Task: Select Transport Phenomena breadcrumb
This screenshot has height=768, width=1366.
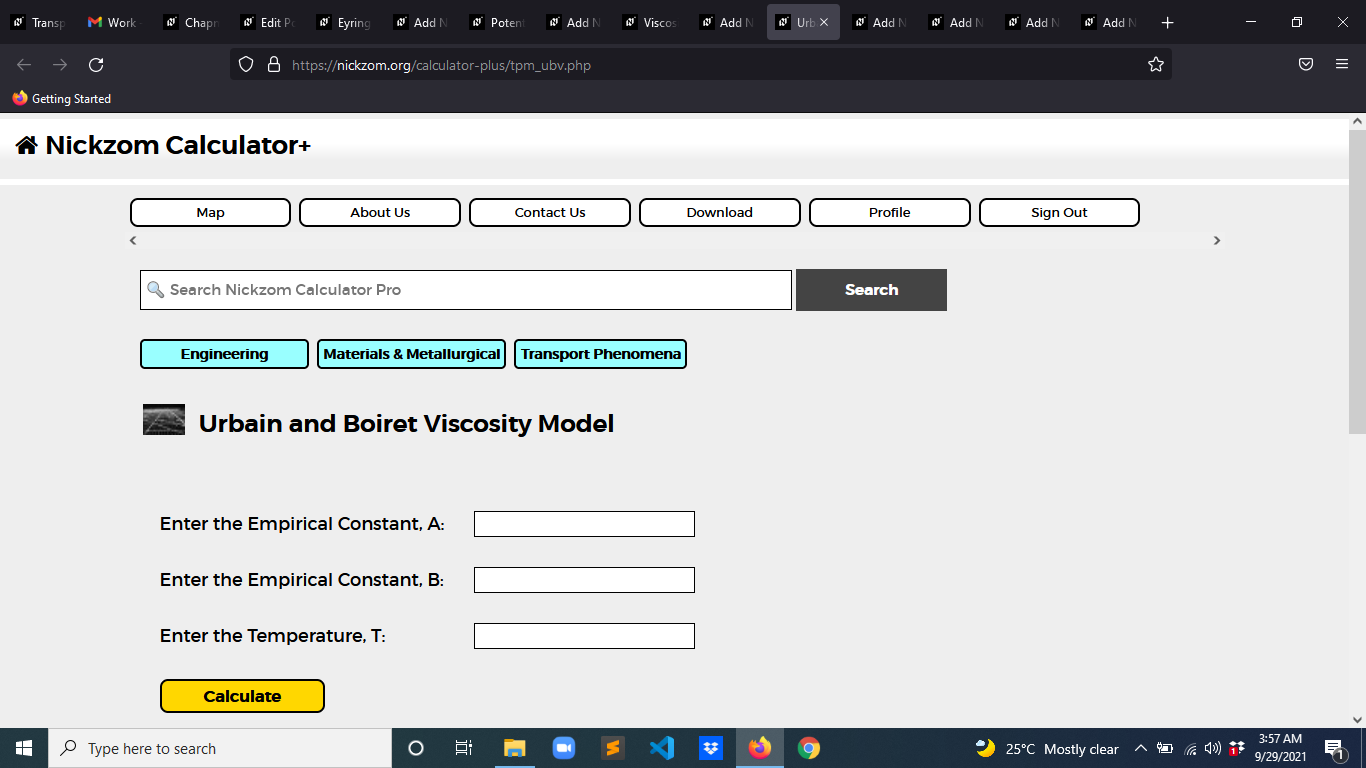Action: tap(600, 354)
